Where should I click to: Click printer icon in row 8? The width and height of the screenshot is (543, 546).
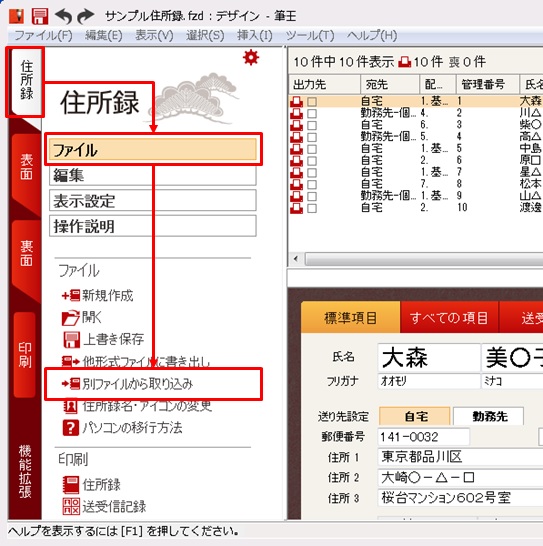(296, 185)
